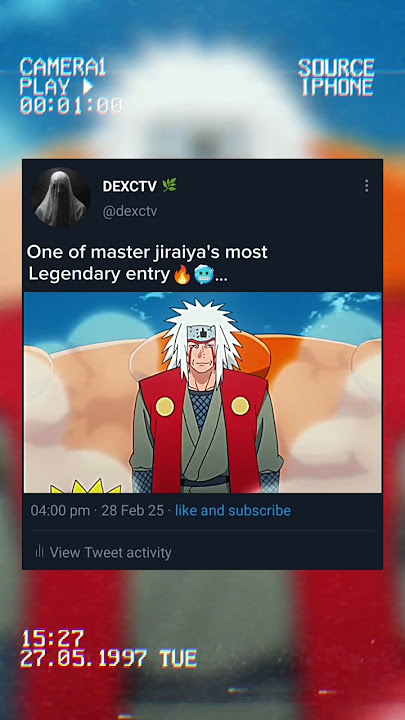The image size is (405, 720).
Task: Click the leaf emoji beside DEXCTV
Action: [169, 186]
